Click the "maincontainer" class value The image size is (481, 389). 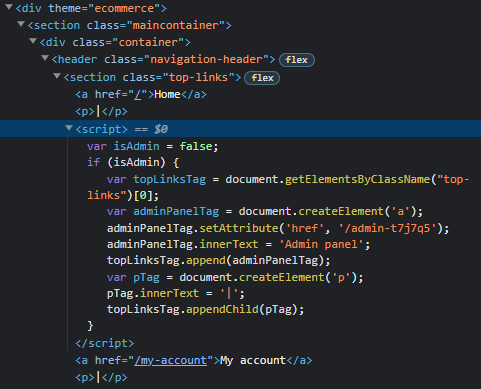(x=176, y=25)
